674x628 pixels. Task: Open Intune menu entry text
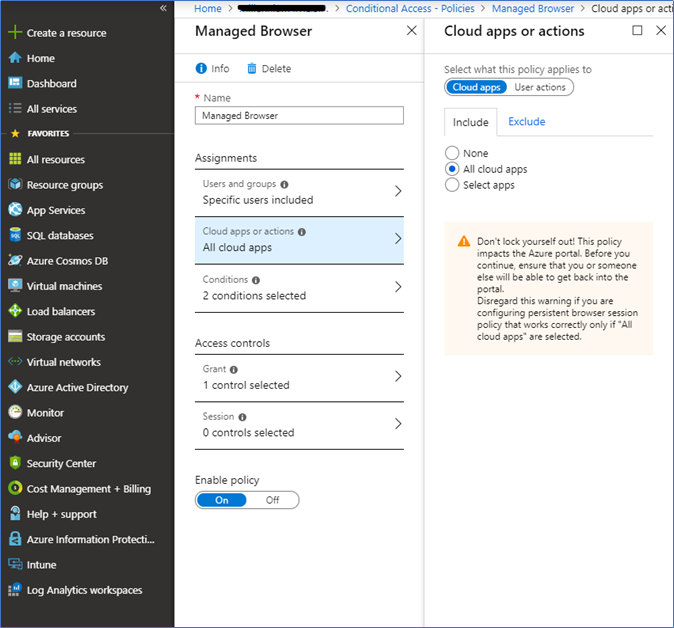click(x=41, y=564)
